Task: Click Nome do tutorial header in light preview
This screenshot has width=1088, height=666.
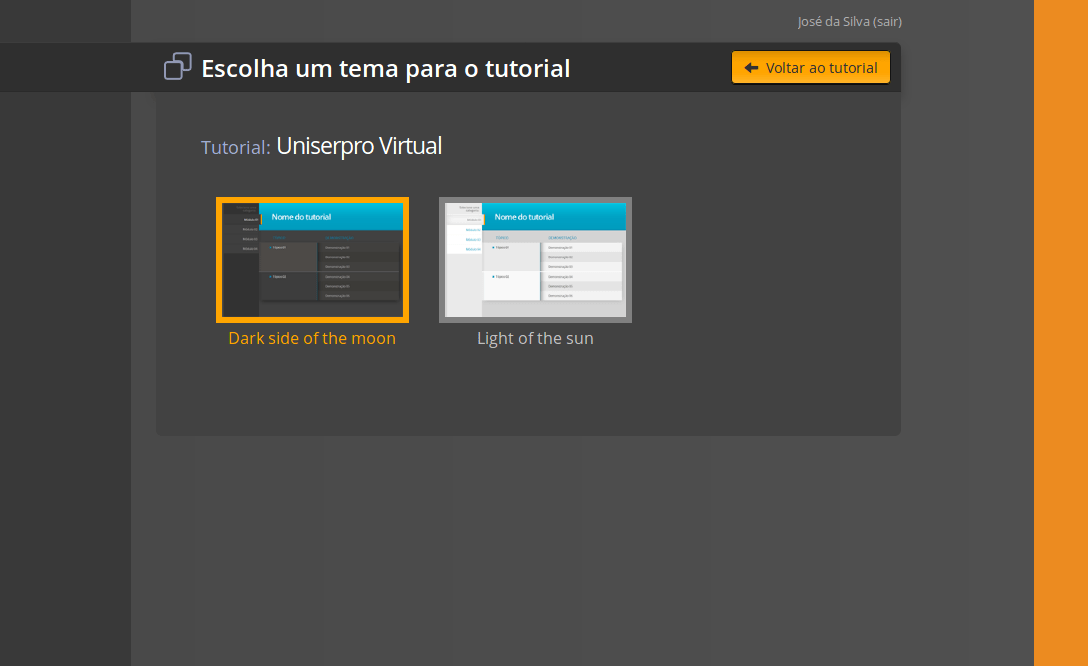Action: click(x=524, y=217)
